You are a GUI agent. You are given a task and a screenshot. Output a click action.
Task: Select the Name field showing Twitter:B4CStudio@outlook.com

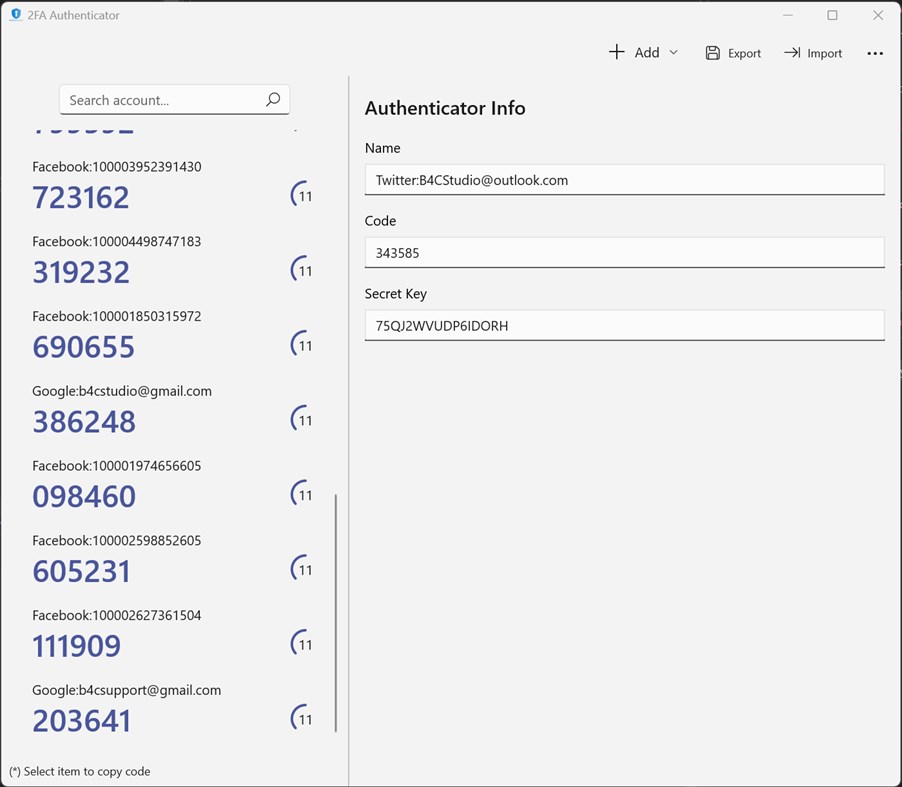pyautogui.click(x=624, y=180)
